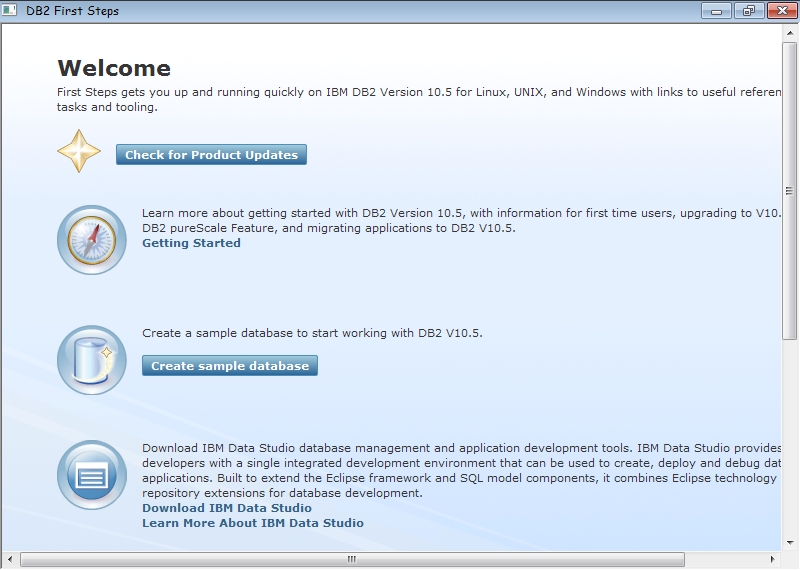
Task: Open Learn More About IBM Data Studio link
Action: 253,523
